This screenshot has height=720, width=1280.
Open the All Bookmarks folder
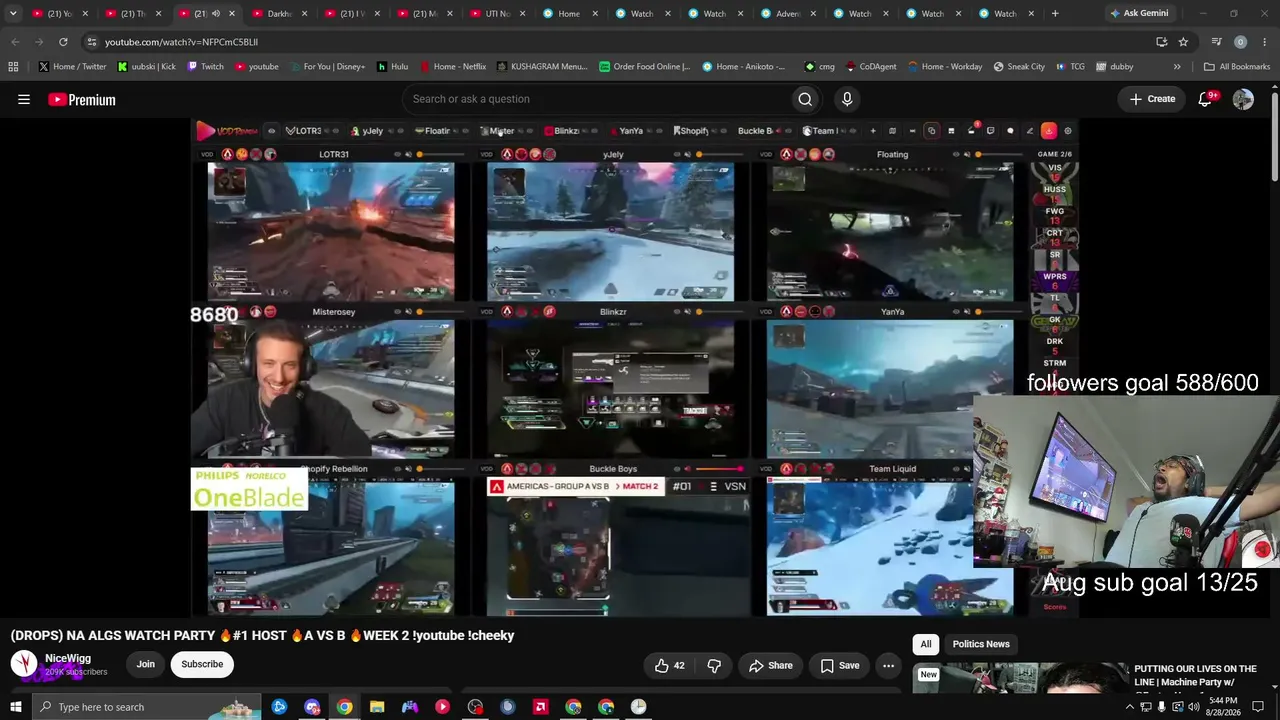1237,67
